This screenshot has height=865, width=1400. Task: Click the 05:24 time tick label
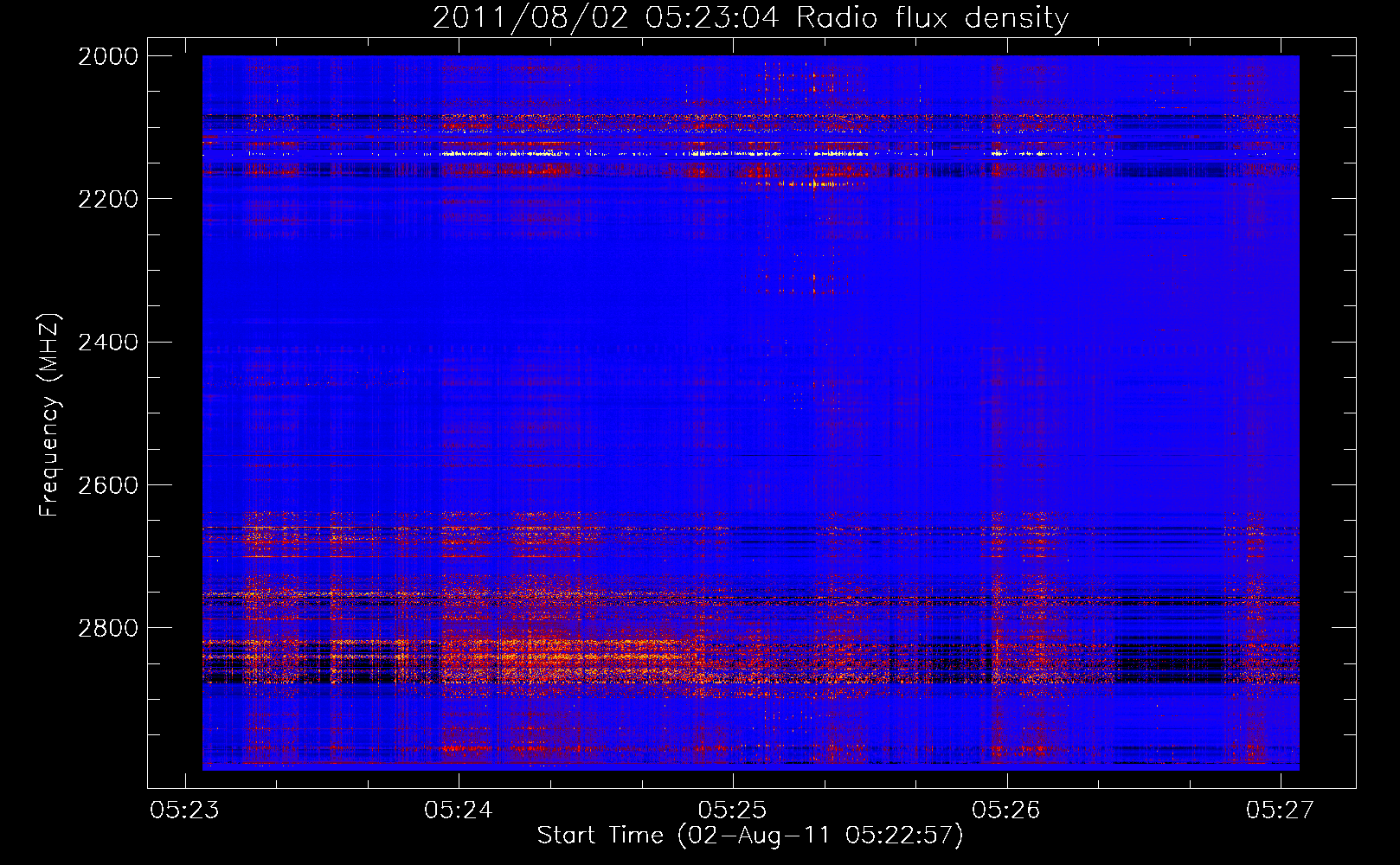pyautogui.click(x=459, y=810)
